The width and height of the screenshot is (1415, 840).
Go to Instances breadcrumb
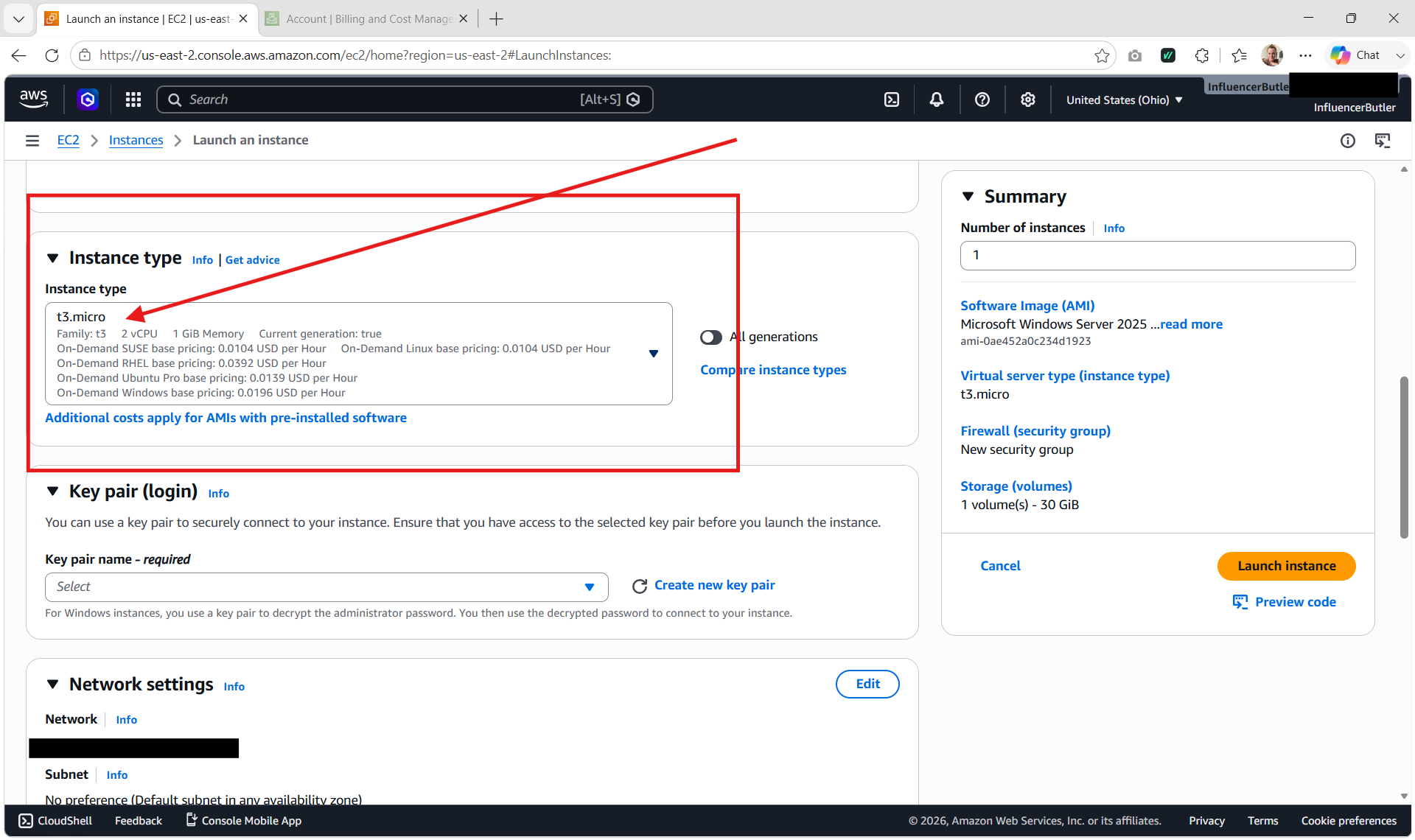pos(136,140)
